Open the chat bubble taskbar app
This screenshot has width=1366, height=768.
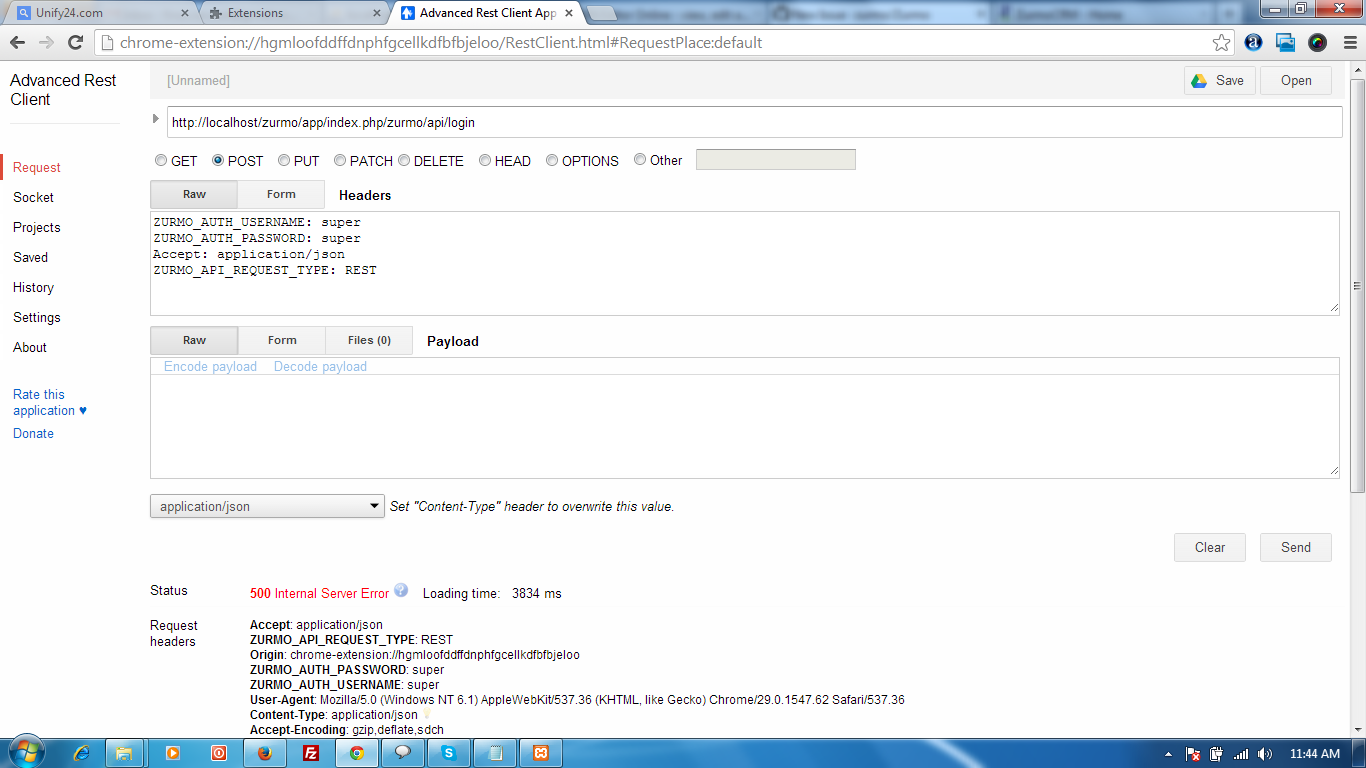[403, 753]
